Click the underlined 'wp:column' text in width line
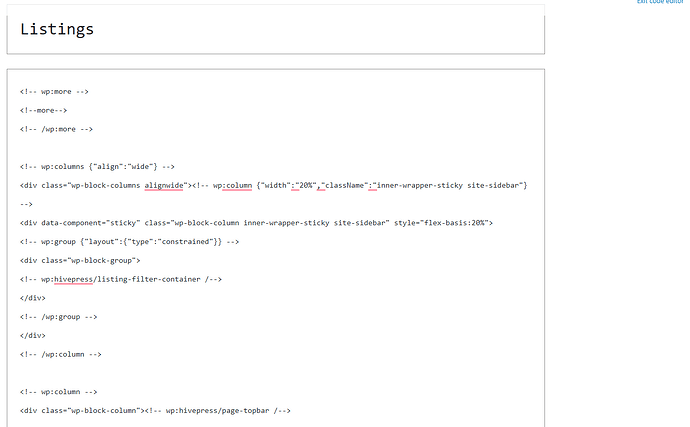 (237, 185)
